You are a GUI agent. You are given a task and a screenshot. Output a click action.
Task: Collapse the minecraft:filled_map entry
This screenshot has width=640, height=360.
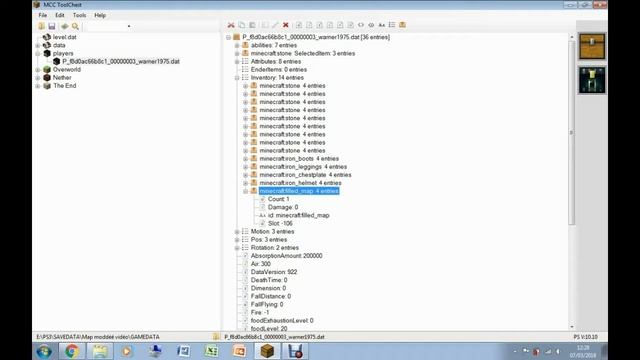(x=245, y=191)
